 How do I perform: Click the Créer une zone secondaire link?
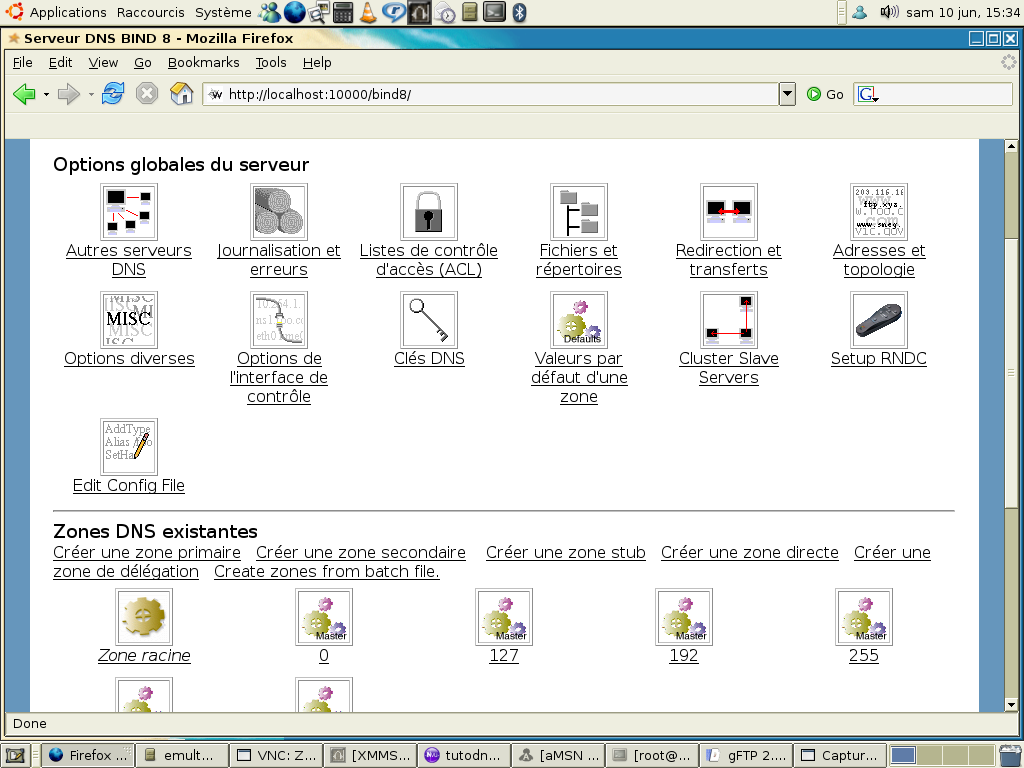pyautogui.click(x=361, y=552)
